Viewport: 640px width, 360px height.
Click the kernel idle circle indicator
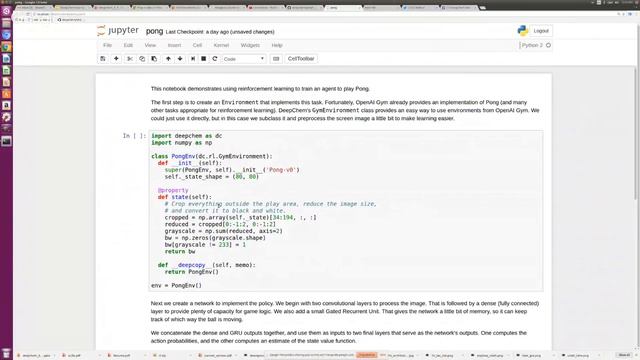(548, 45)
